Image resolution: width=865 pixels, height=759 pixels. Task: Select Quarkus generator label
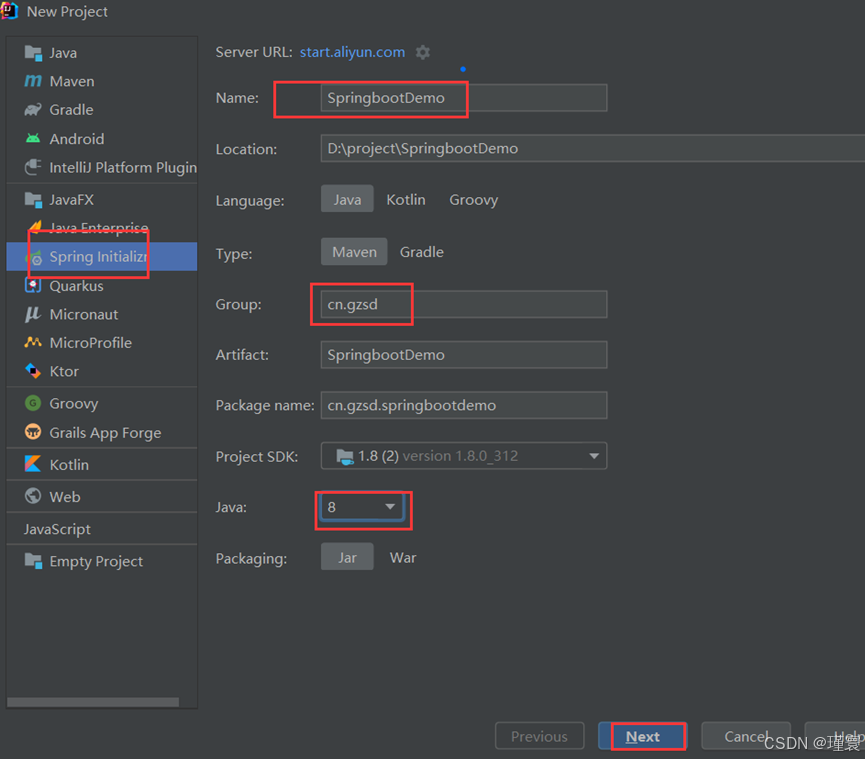click(76, 286)
